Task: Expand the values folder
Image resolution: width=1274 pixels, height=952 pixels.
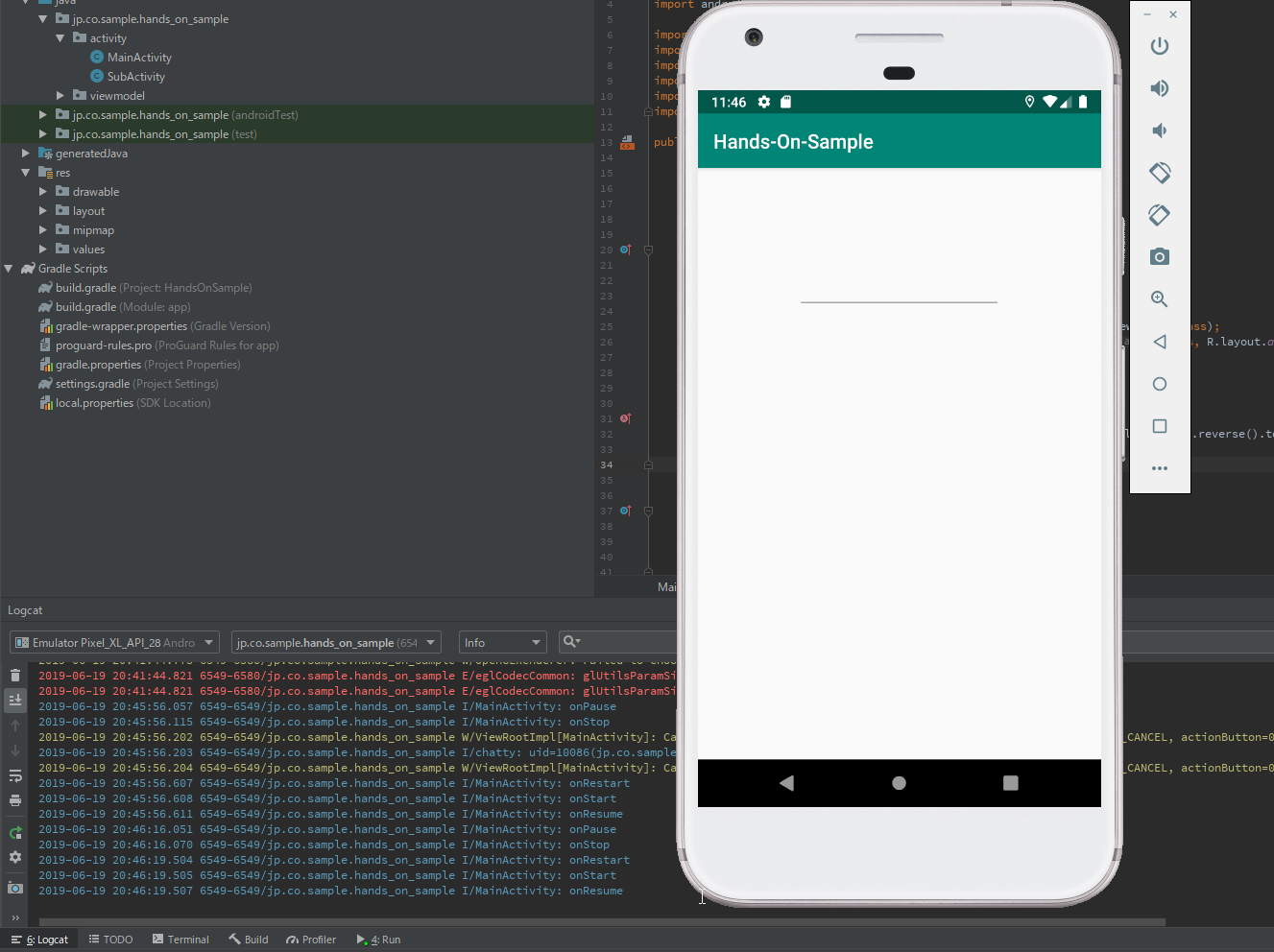Action: pyautogui.click(x=42, y=250)
